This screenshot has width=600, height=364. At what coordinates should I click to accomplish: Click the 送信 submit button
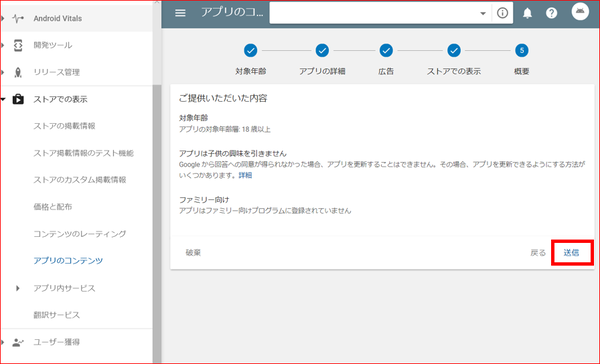click(571, 253)
